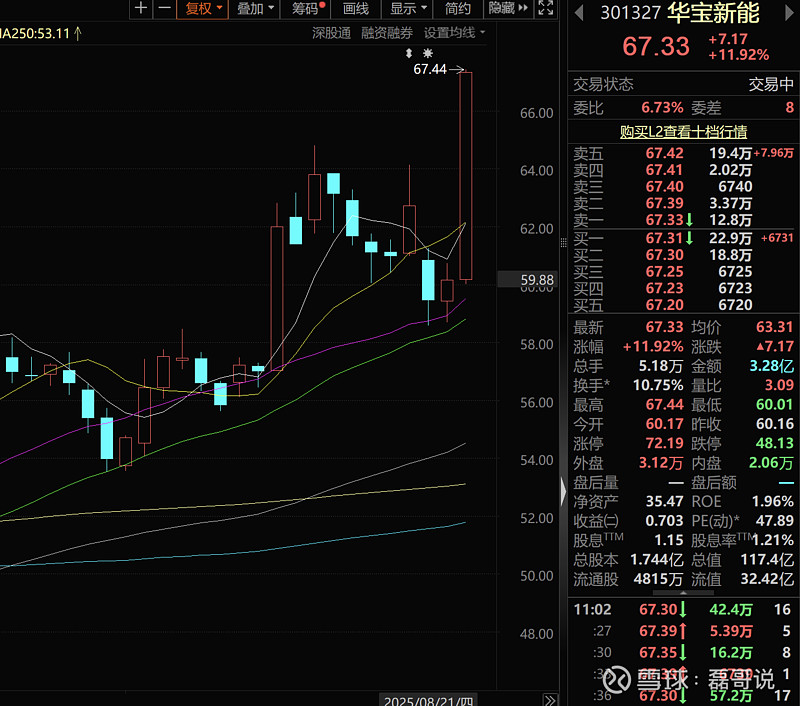Select 买四 bid row at 67.23
Viewport: 800px width, 706px height.
click(x=683, y=289)
